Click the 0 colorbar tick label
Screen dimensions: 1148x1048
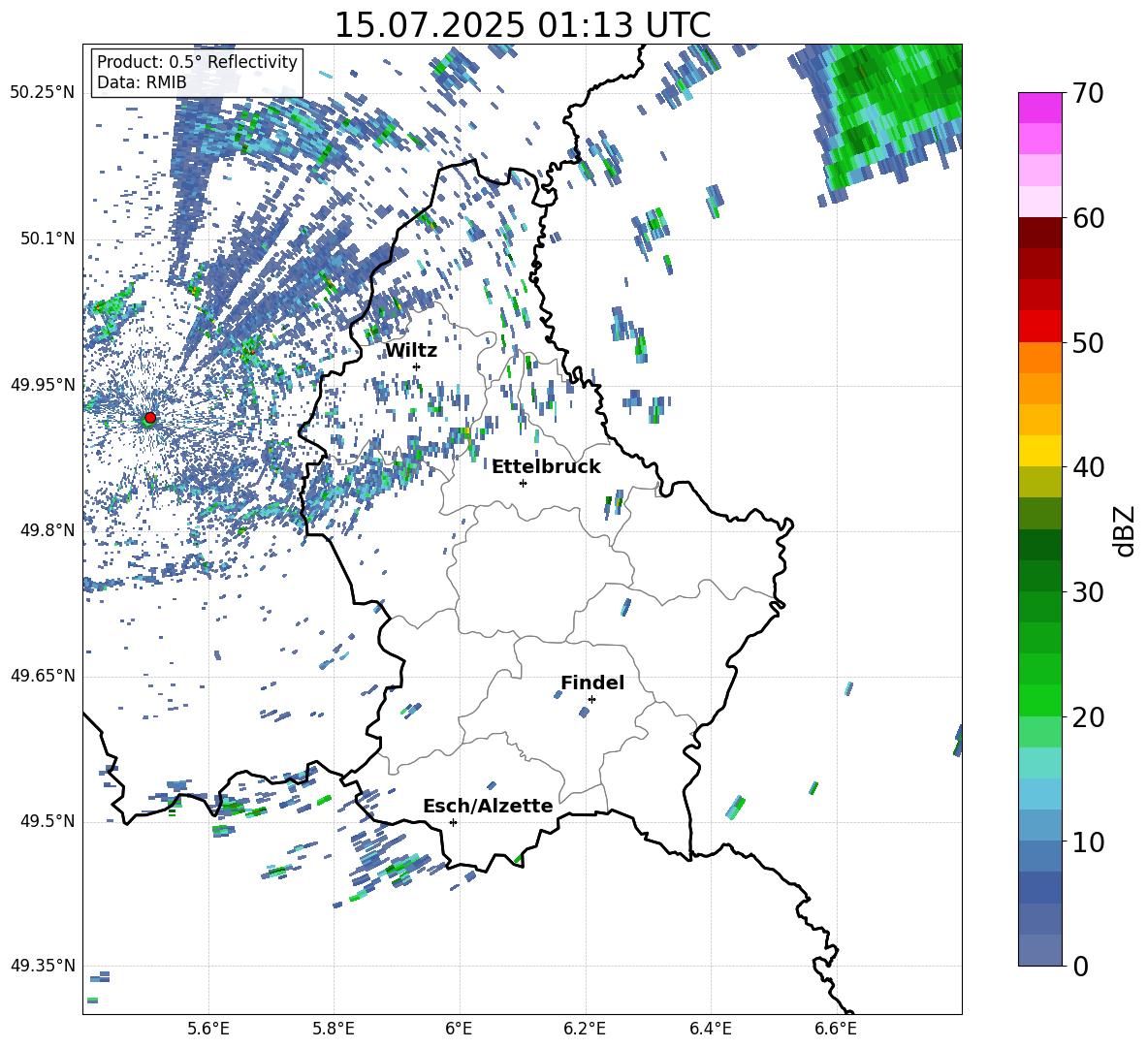click(x=1080, y=967)
